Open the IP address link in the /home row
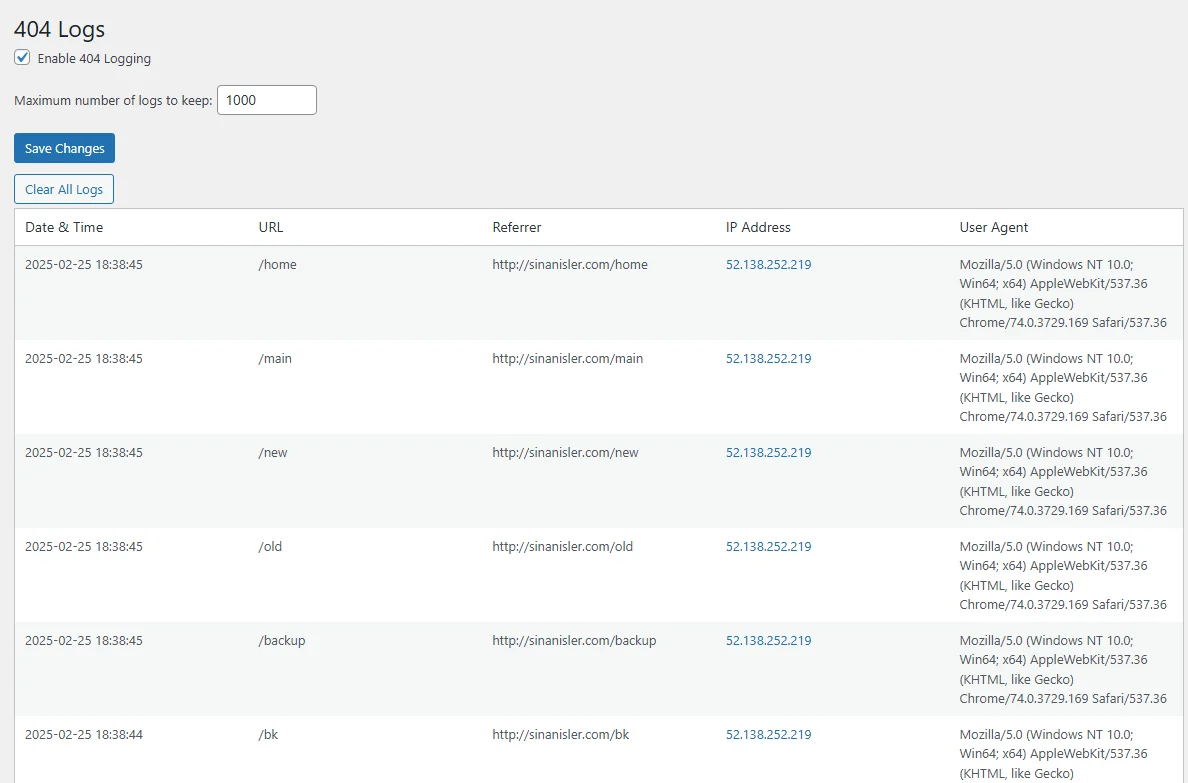Viewport: 1188px width, 783px height. pyautogui.click(x=768, y=265)
